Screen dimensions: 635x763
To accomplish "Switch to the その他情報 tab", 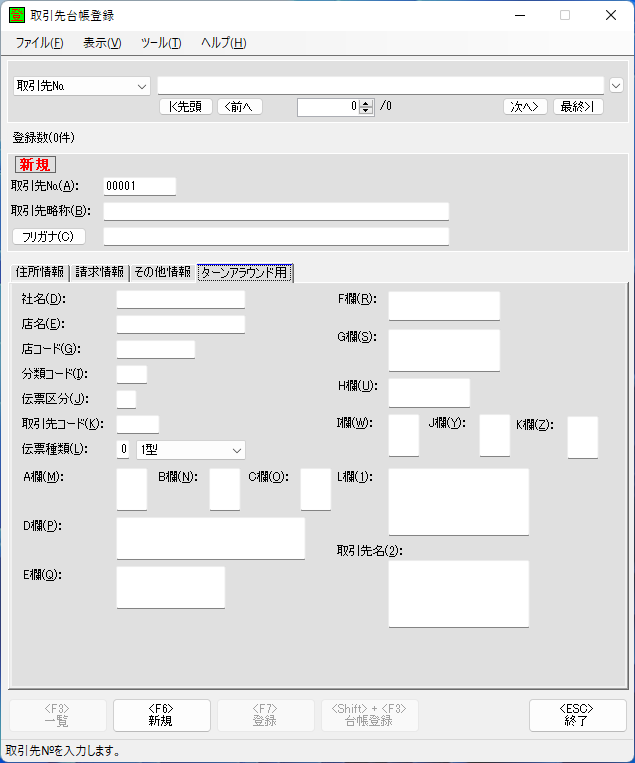I will (163, 272).
